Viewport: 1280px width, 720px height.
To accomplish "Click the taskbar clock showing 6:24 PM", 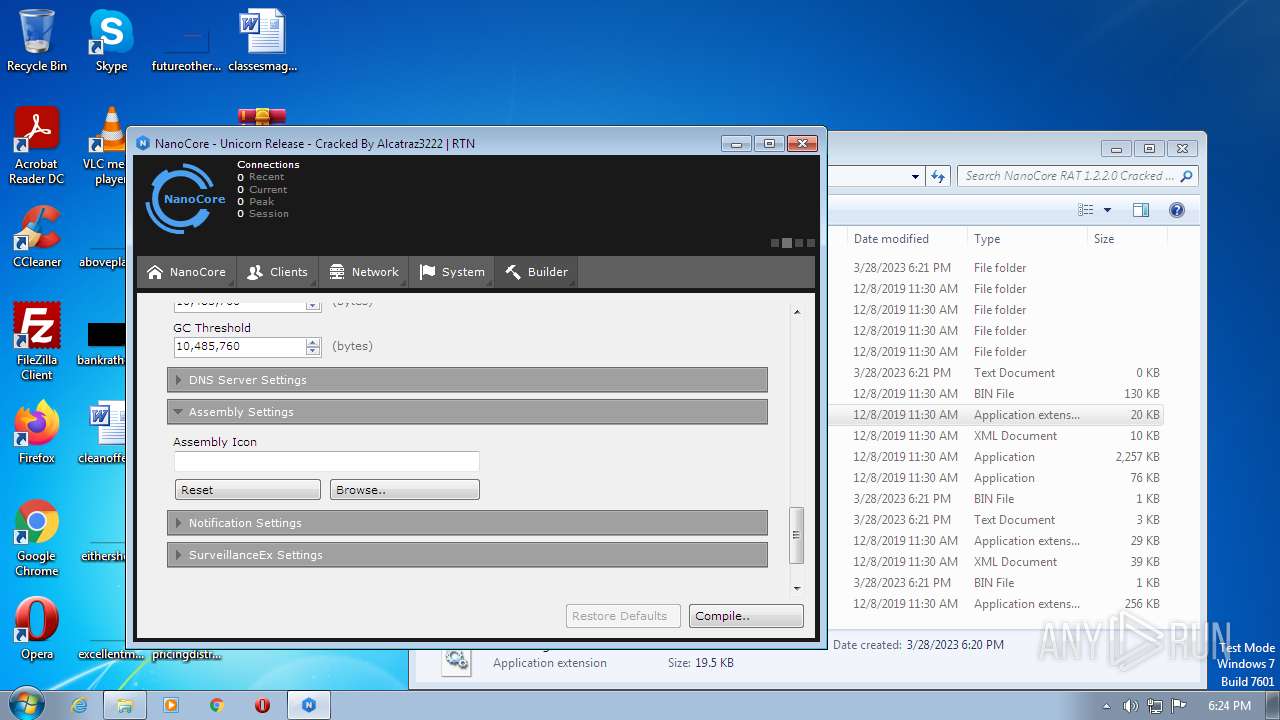I will pyautogui.click(x=1229, y=705).
